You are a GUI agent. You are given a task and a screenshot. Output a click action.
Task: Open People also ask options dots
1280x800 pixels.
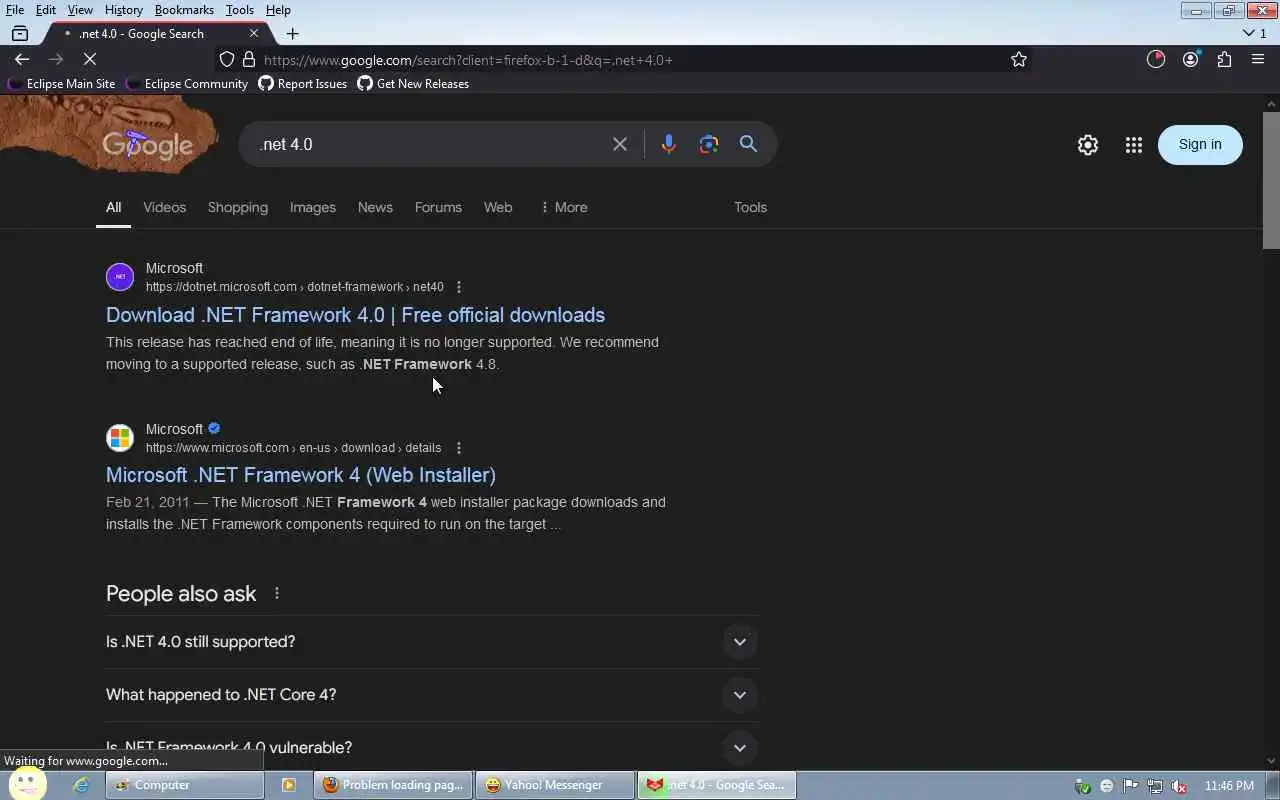277,593
